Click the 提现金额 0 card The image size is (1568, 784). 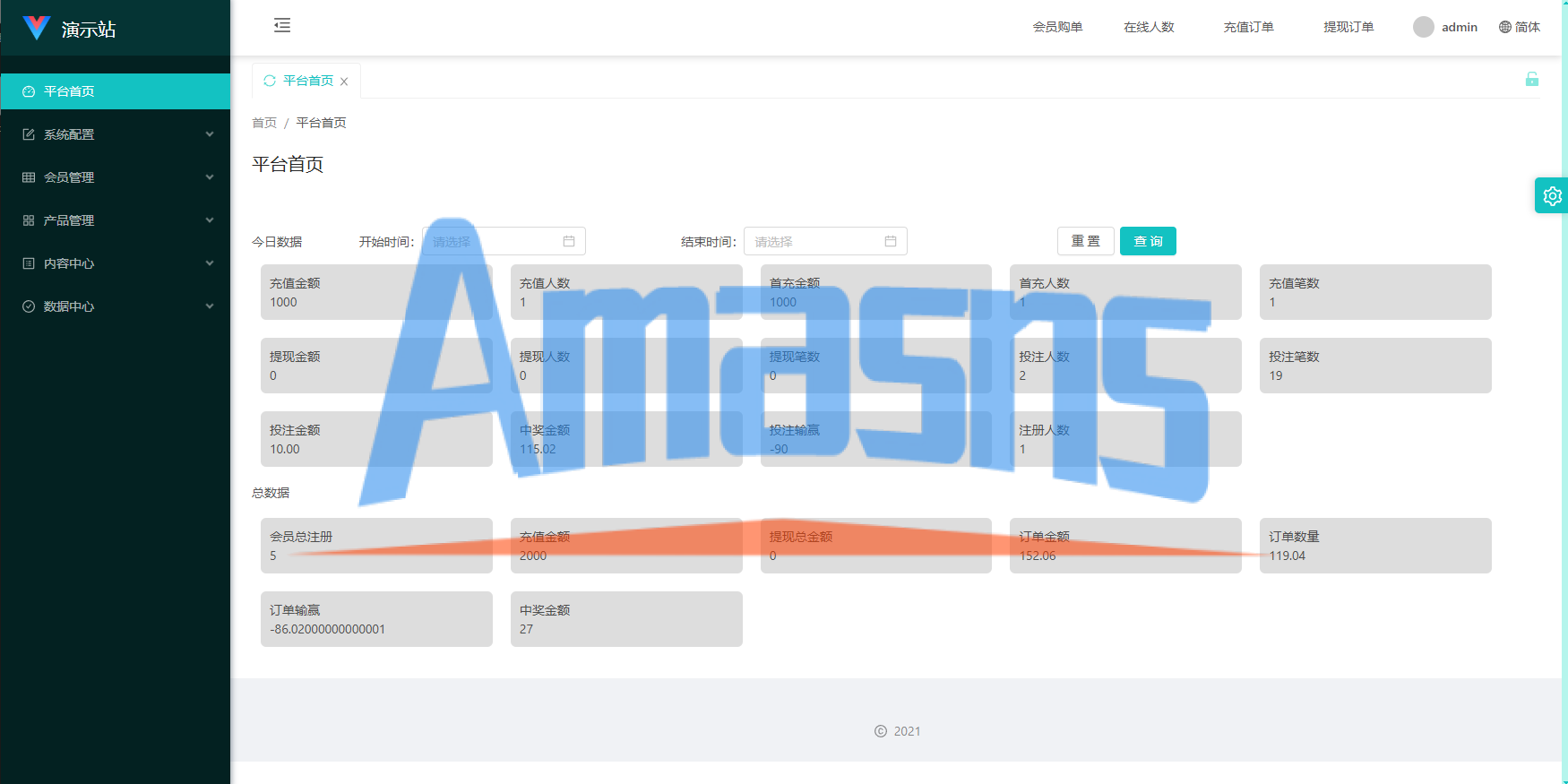point(376,366)
